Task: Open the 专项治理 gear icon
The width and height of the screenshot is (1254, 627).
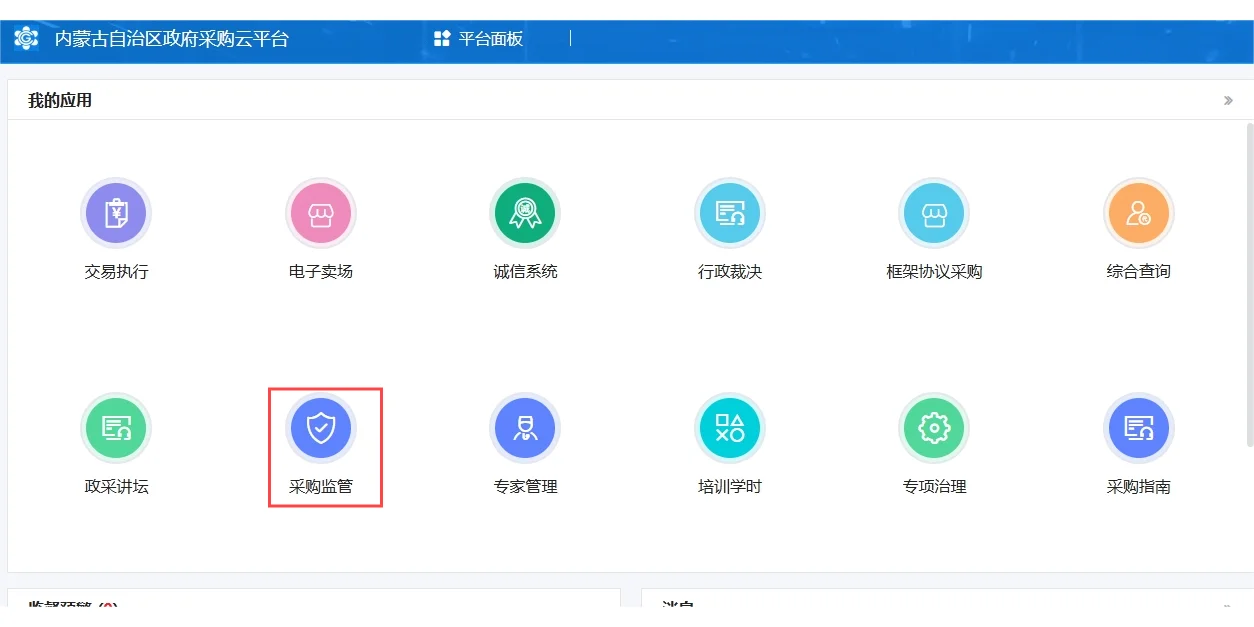Action: (x=934, y=428)
